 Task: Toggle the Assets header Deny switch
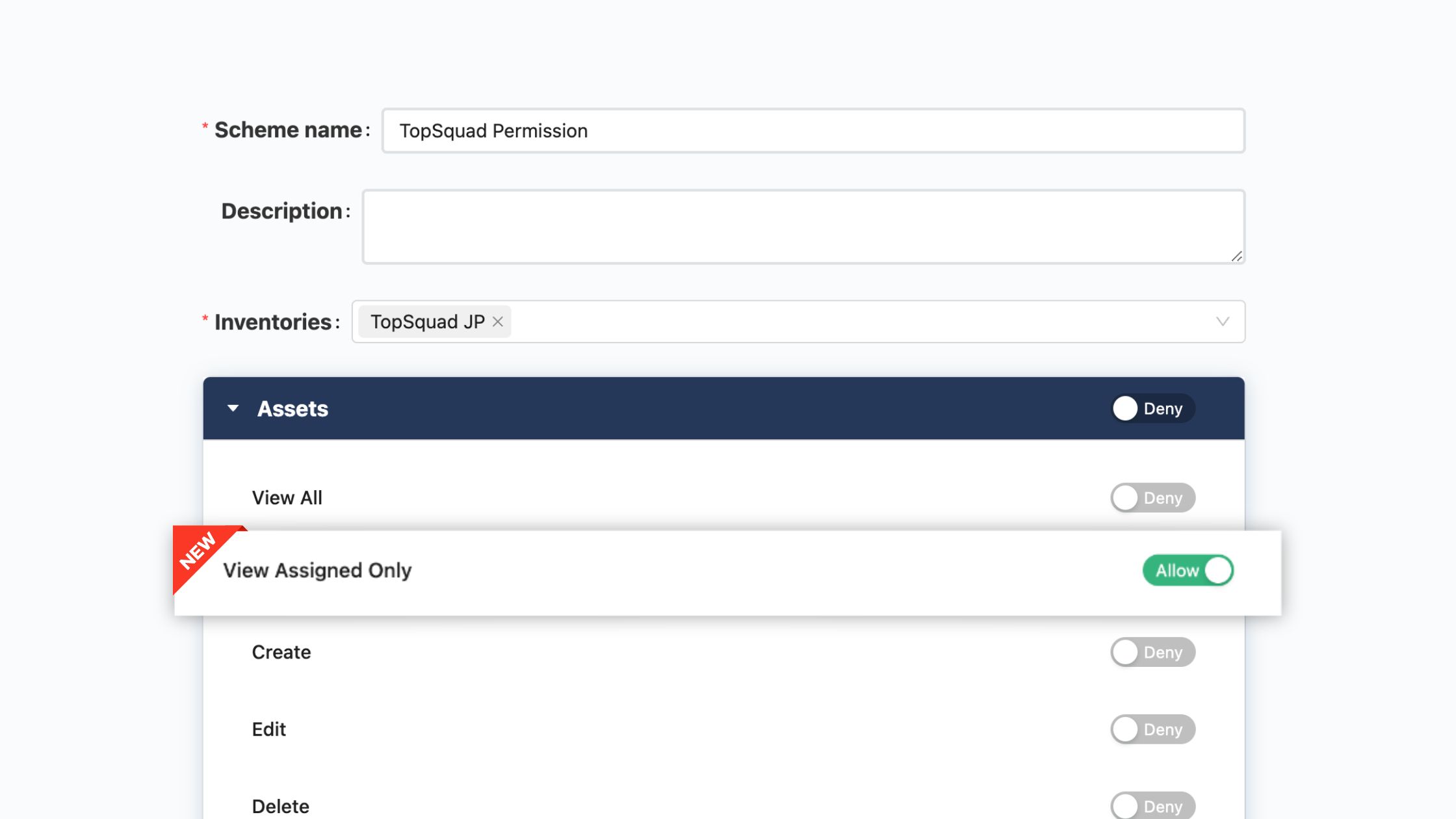click(x=1152, y=409)
